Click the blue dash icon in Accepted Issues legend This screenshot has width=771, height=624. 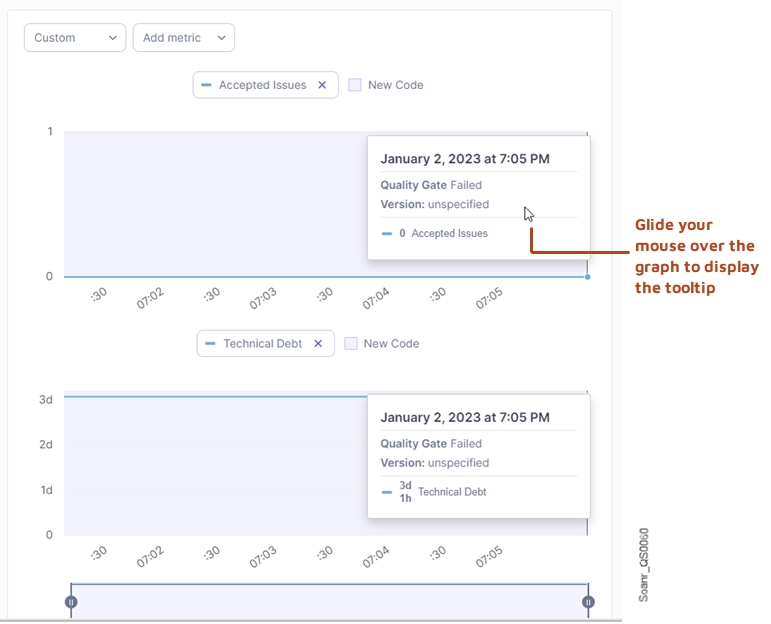pos(207,85)
